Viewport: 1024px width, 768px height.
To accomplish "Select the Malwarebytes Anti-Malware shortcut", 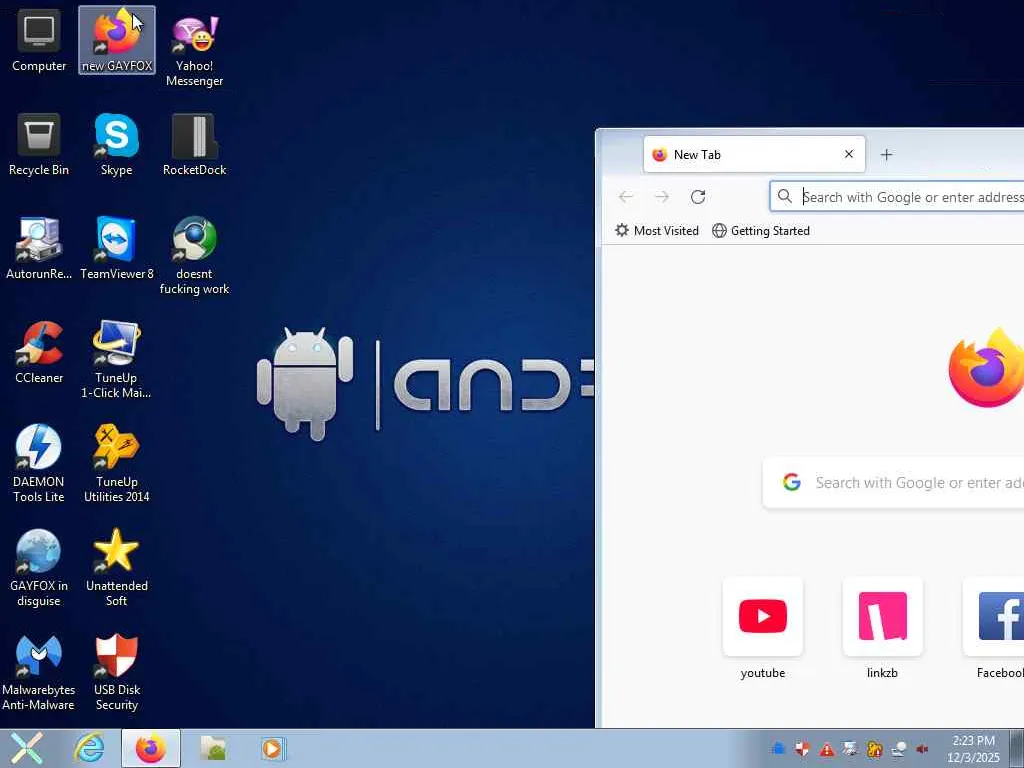I will tap(39, 672).
